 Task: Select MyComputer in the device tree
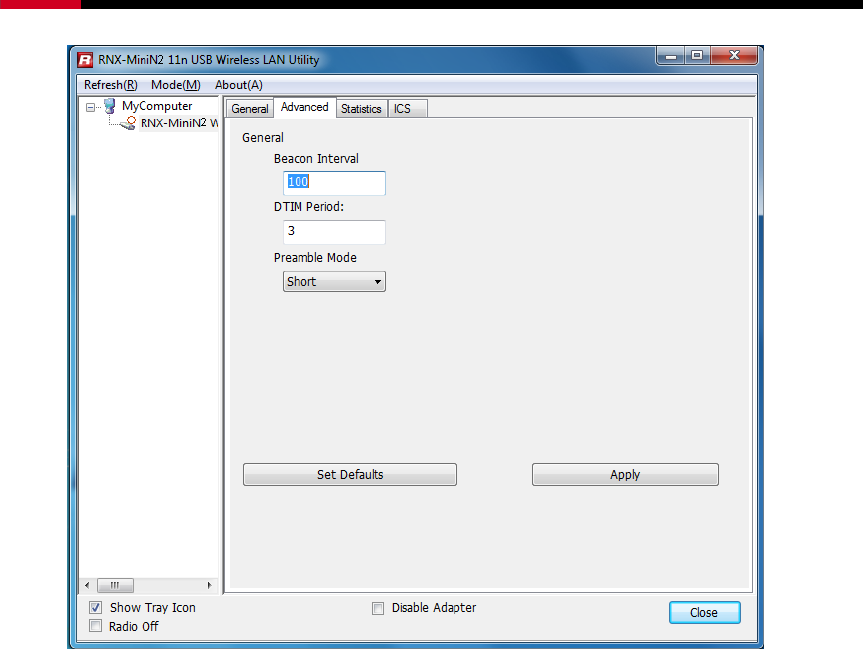click(x=157, y=106)
